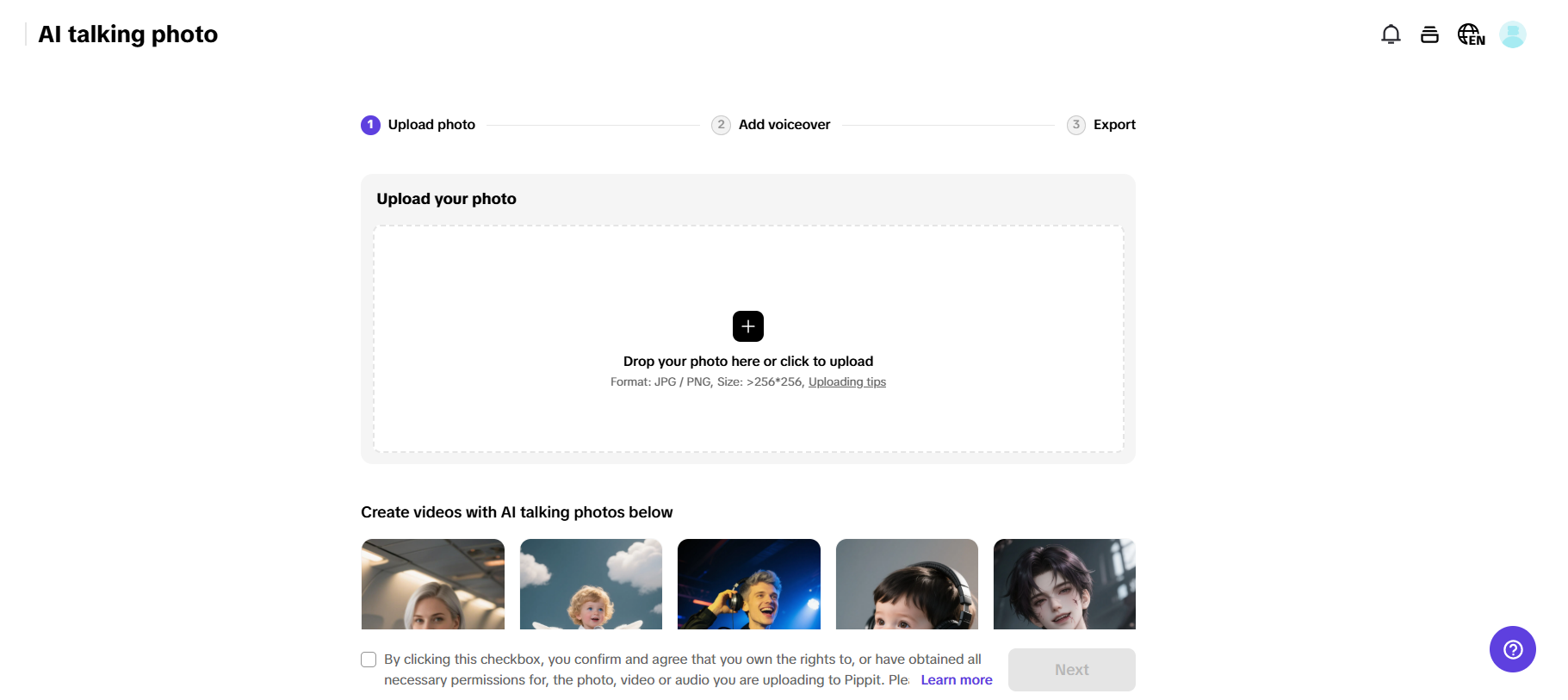Choose the baby angel with clouds sample
This screenshot has width=1568, height=700.
(x=591, y=584)
